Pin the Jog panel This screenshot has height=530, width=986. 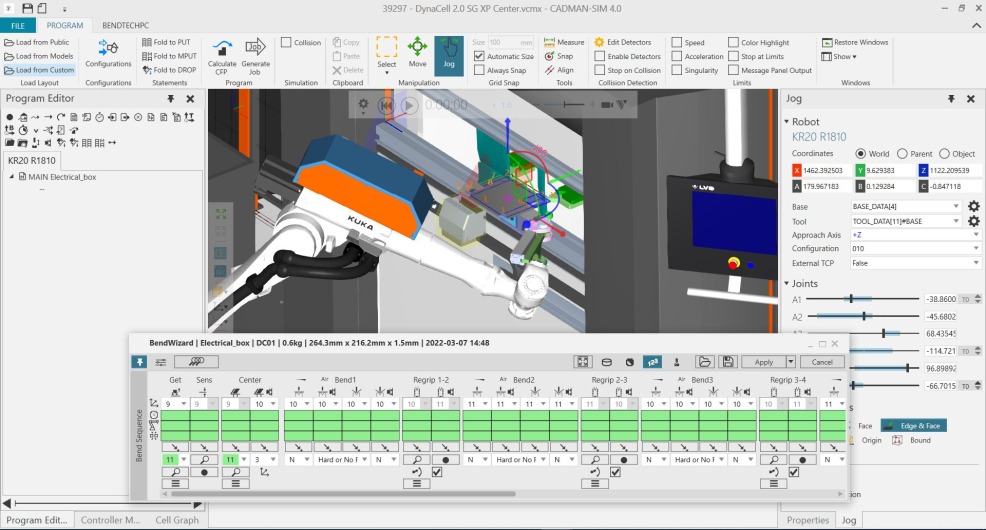click(951, 99)
